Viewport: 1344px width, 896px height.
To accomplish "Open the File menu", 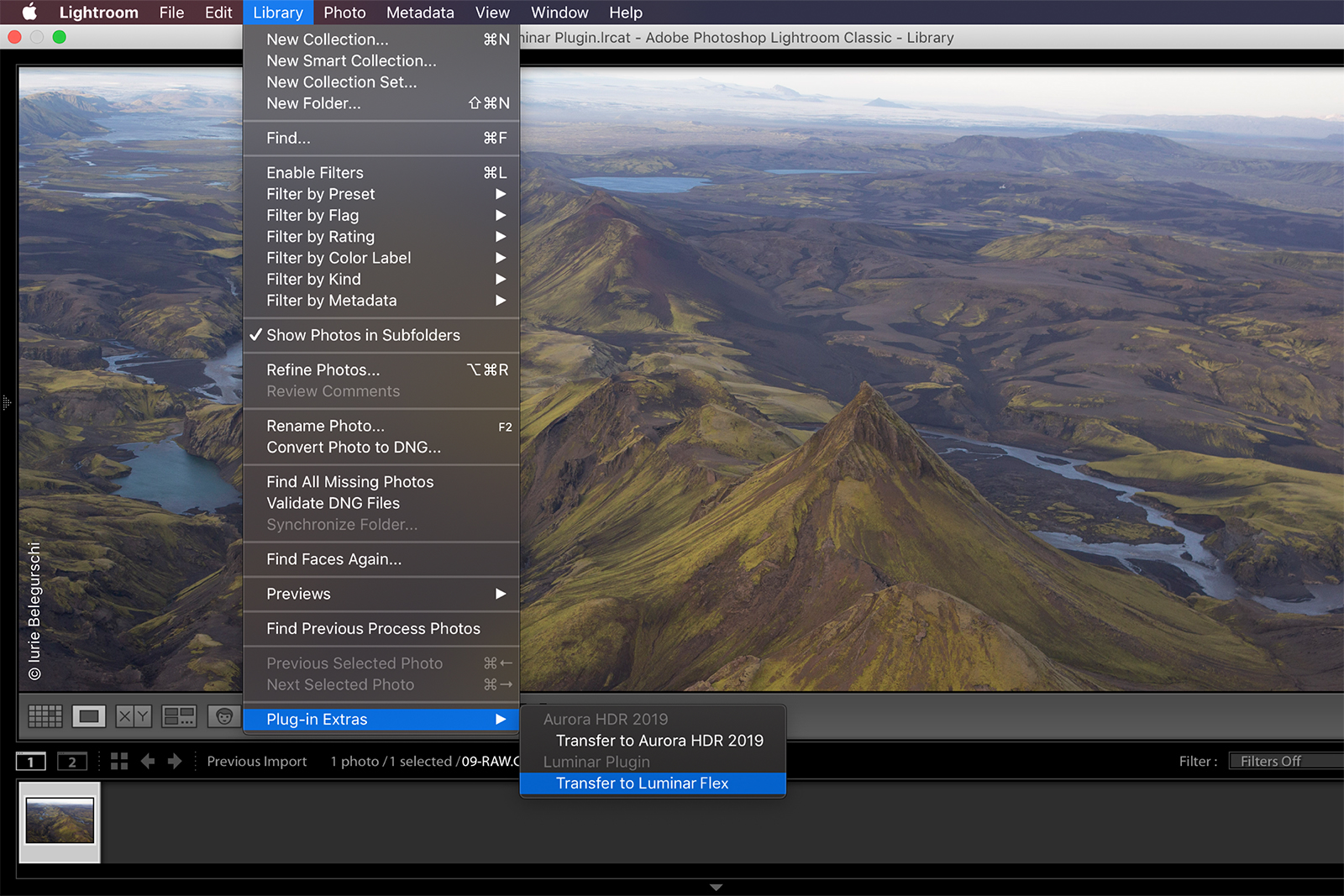I will tap(171, 13).
